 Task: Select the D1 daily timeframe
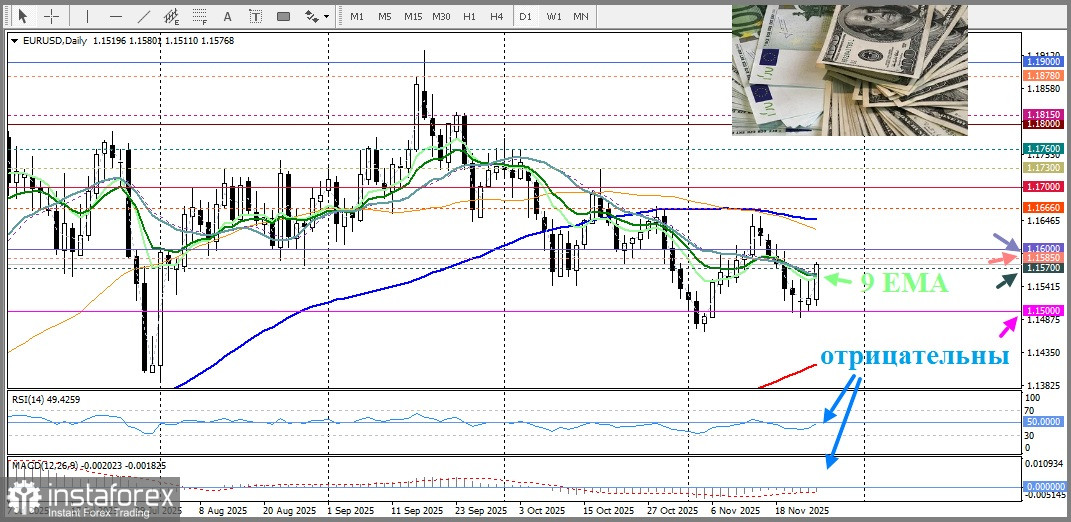[x=525, y=16]
